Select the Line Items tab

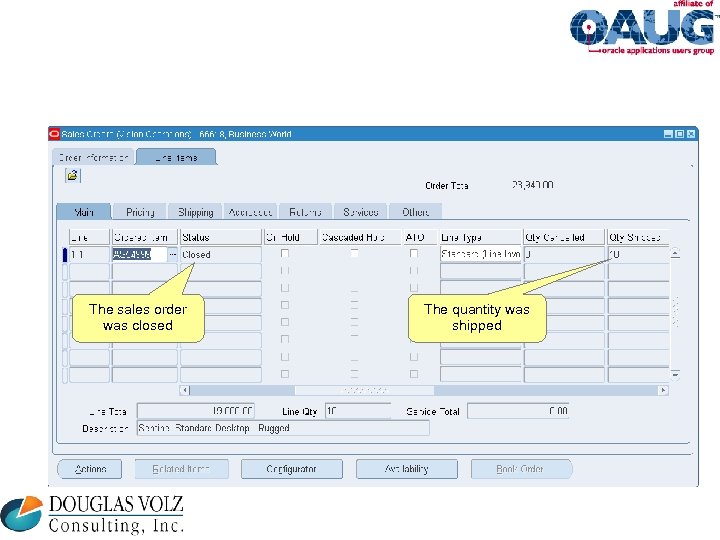pyautogui.click(x=176, y=158)
